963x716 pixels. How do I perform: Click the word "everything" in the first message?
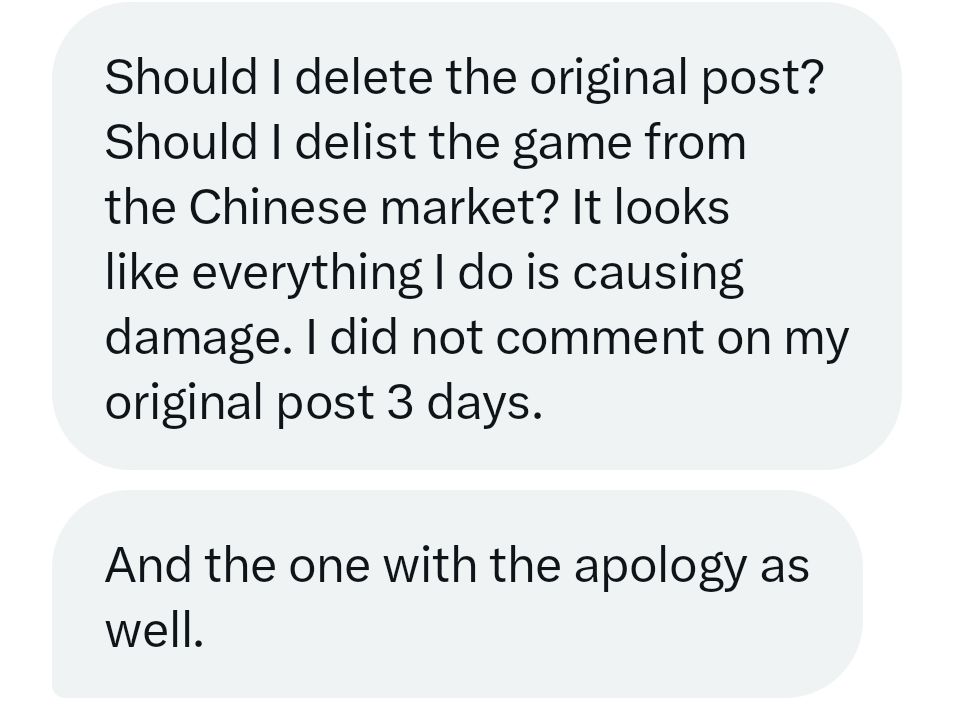[307, 272]
